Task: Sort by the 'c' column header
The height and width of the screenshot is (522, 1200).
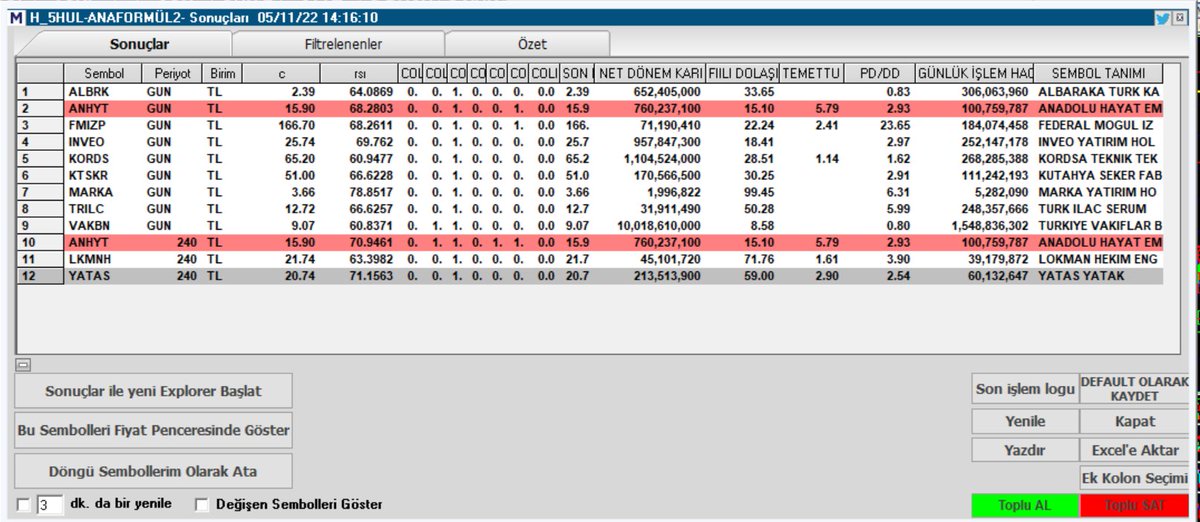Action: tap(281, 74)
